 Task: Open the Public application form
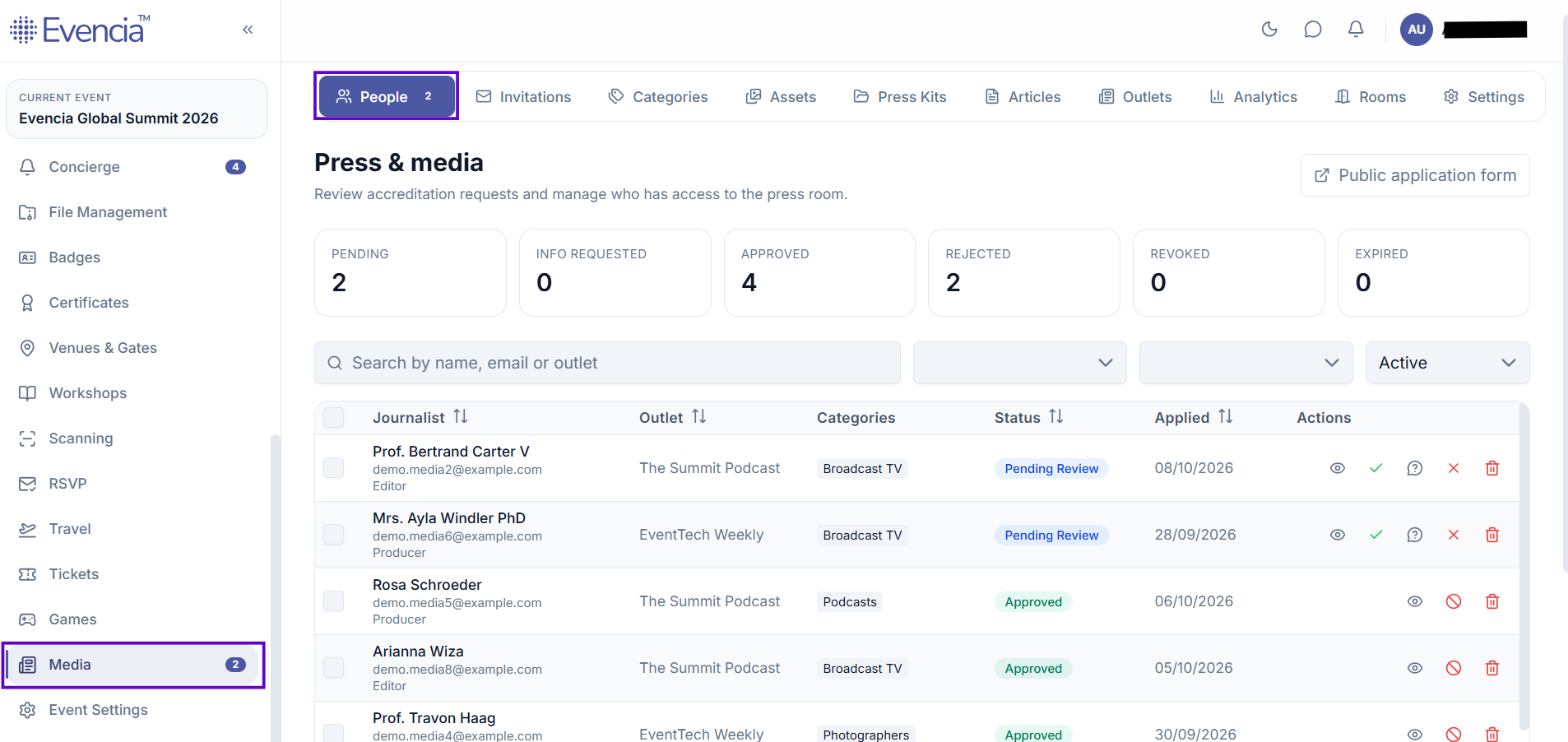tap(1415, 175)
